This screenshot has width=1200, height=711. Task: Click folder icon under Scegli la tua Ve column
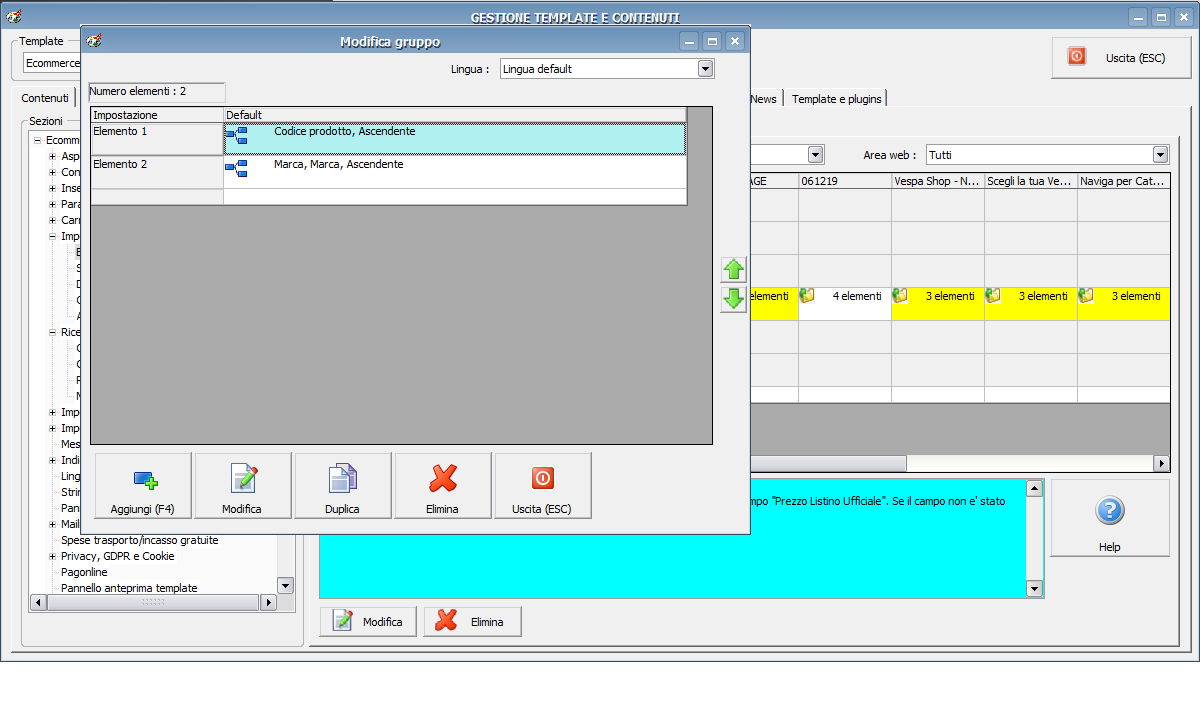994,296
